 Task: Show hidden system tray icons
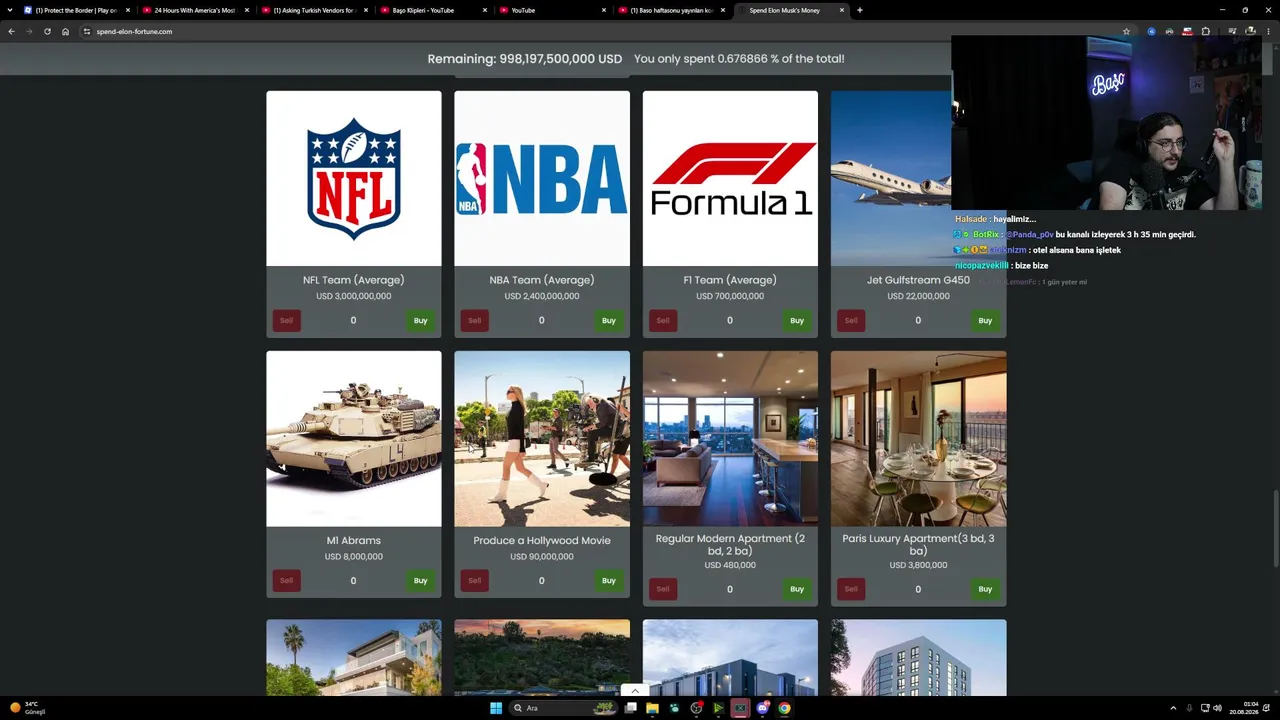pyautogui.click(x=1173, y=708)
